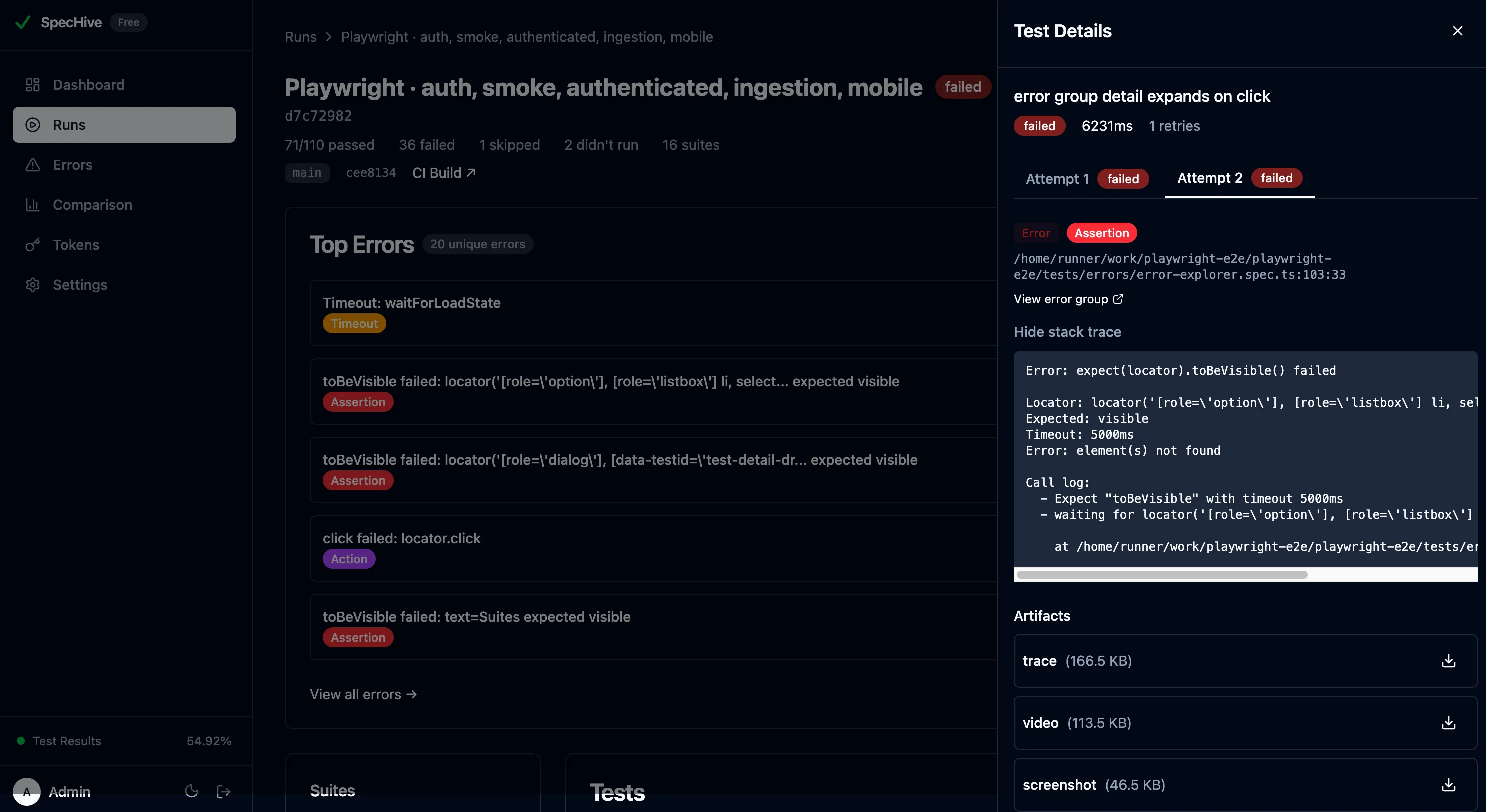The height and width of the screenshot is (812, 1486).
Task: Open the Dashboard sidebar item
Action: 124,85
